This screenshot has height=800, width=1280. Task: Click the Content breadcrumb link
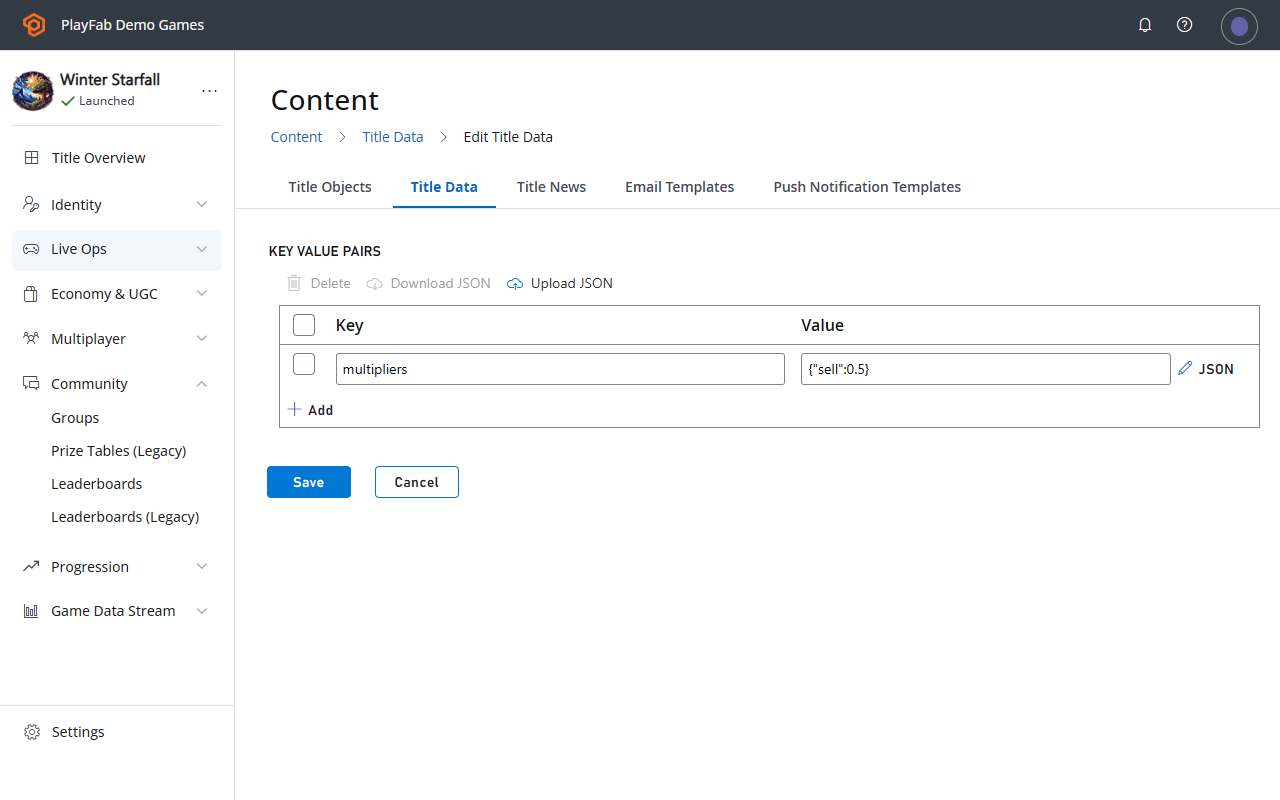pyautogui.click(x=297, y=137)
